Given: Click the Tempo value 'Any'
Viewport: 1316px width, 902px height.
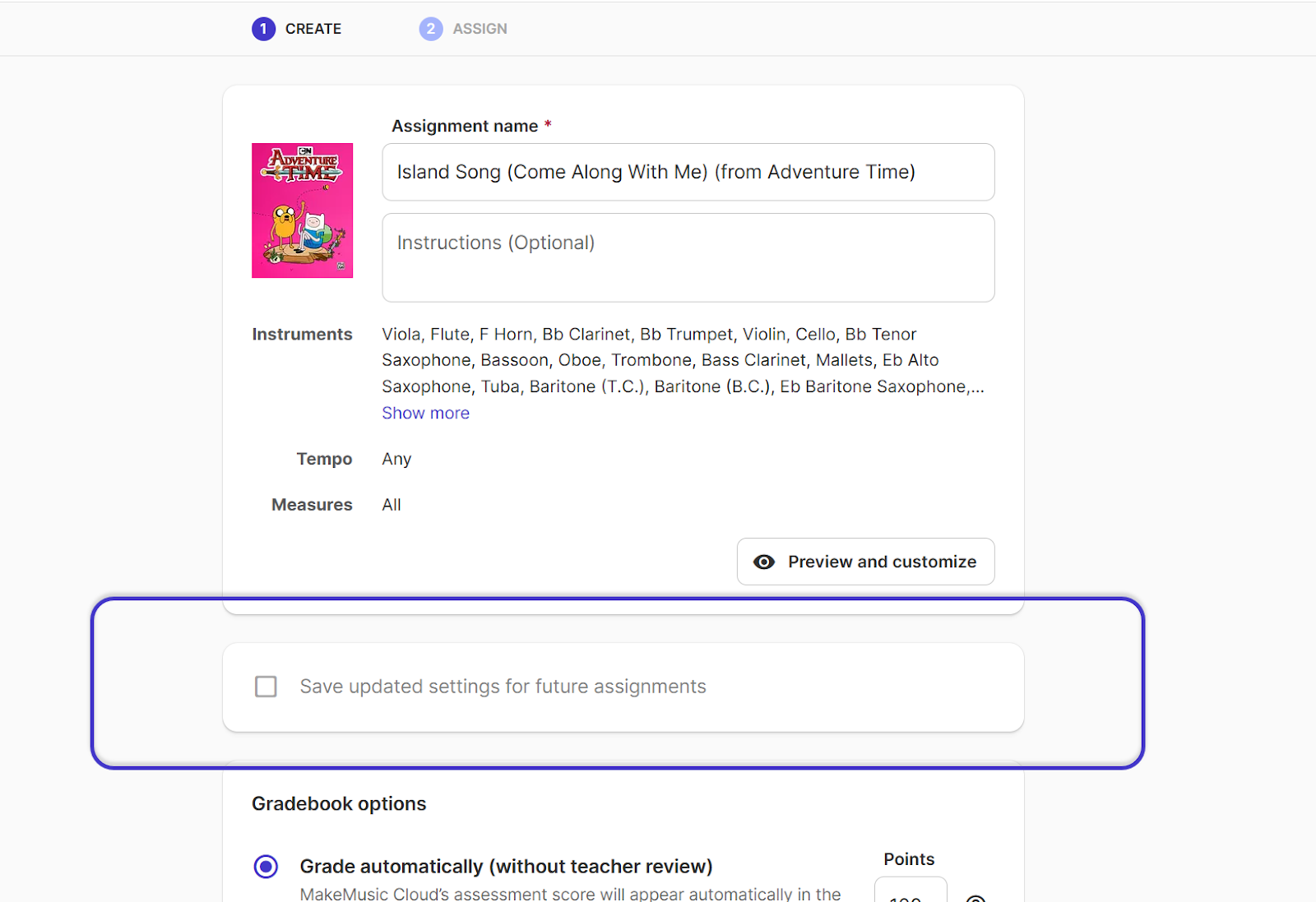Looking at the screenshot, I should coord(396,460).
